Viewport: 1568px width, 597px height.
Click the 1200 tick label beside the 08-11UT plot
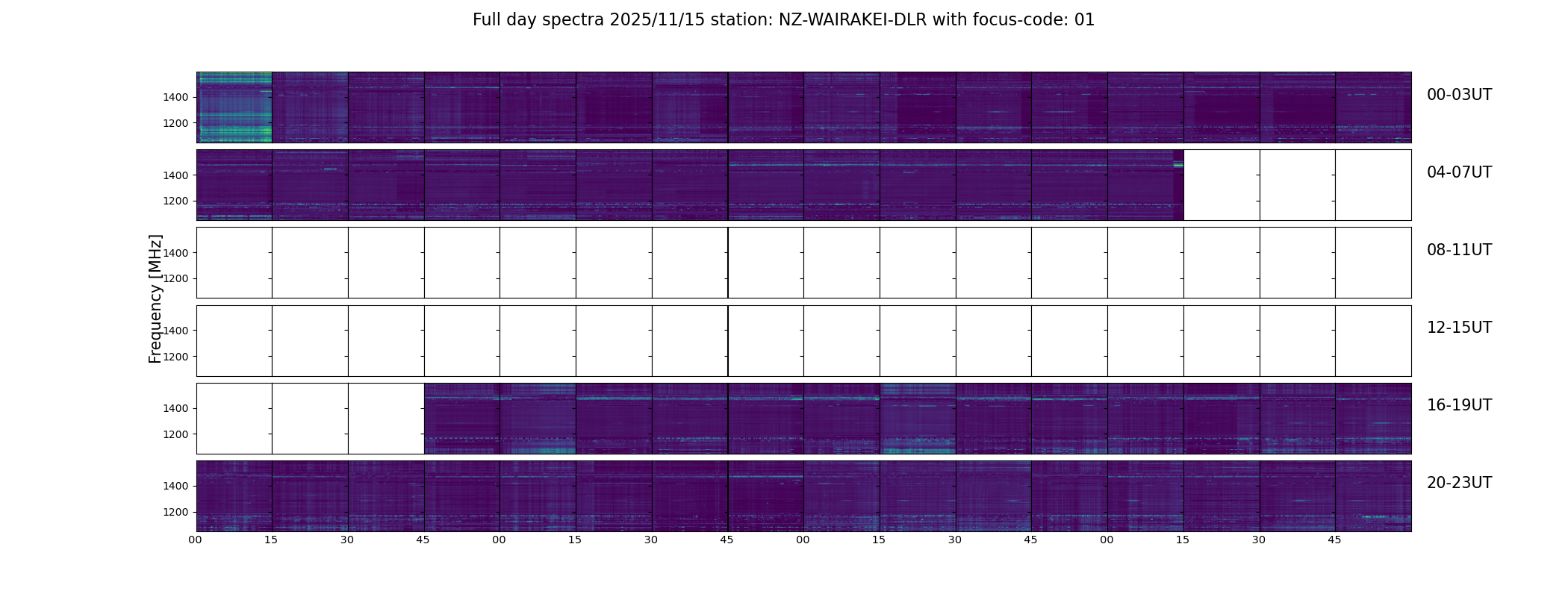(x=176, y=278)
